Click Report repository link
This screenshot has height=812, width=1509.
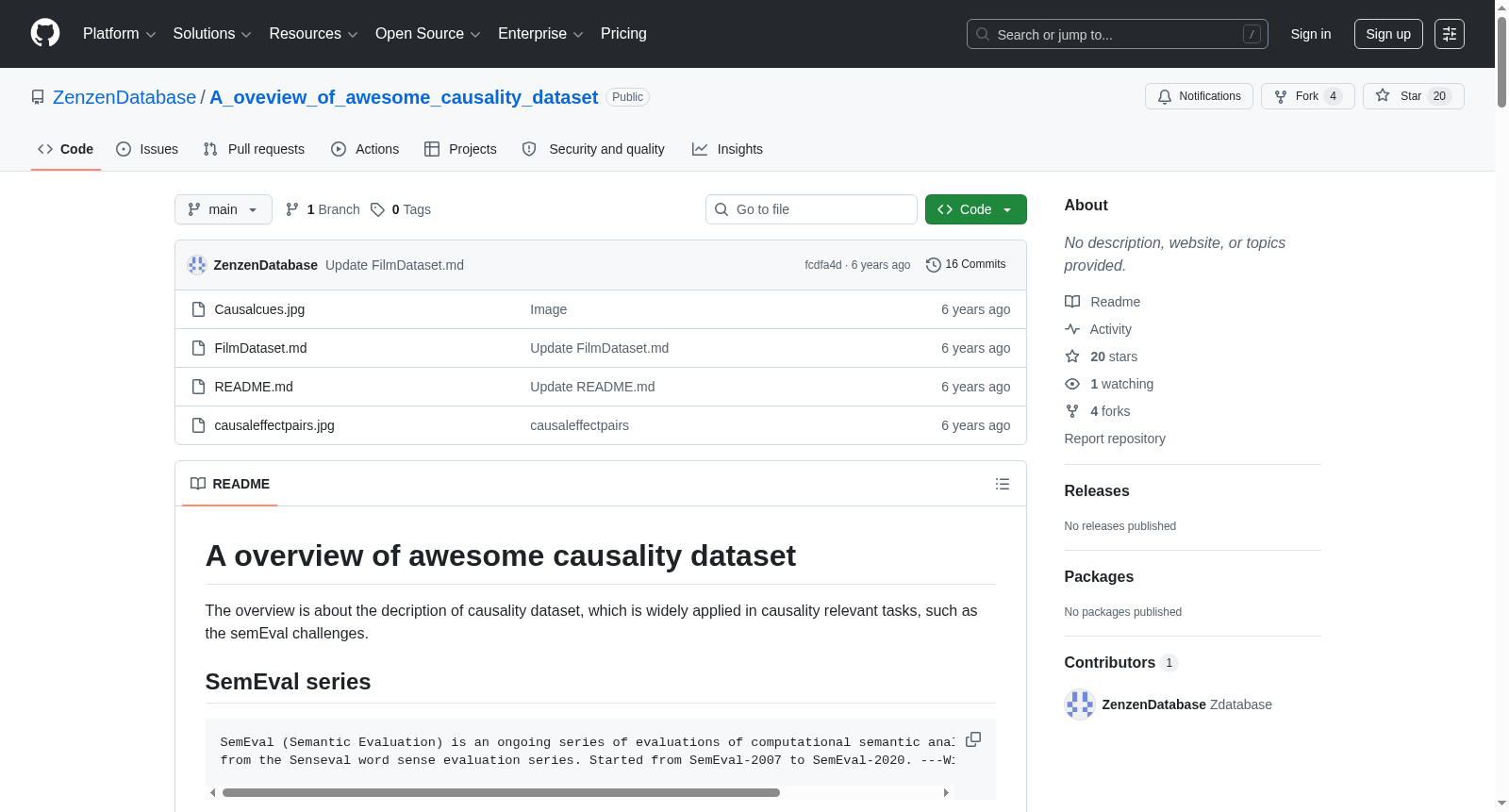[1115, 439]
